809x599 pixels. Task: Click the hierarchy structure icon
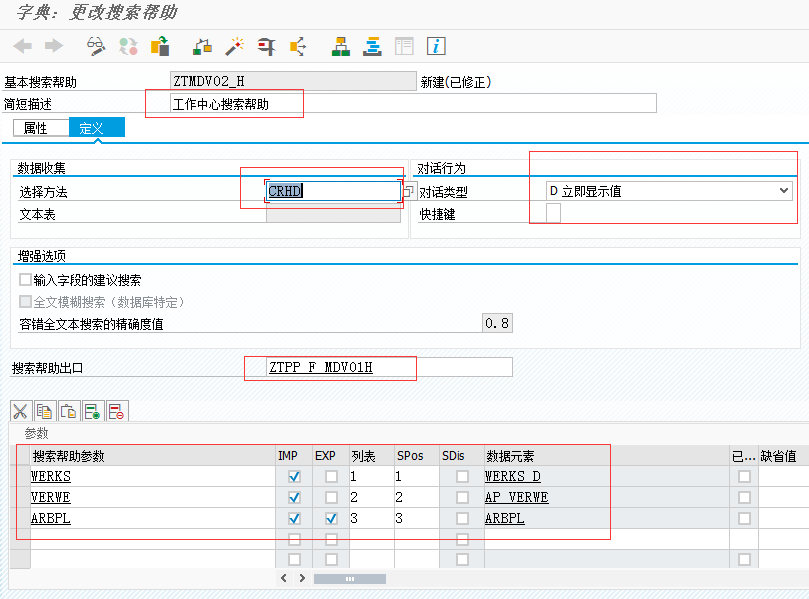[341, 46]
